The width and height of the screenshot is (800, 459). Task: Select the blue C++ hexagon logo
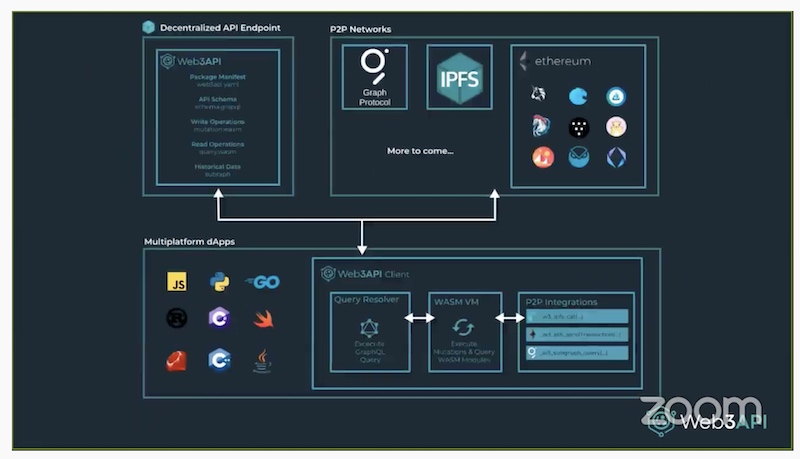pos(219,360)
